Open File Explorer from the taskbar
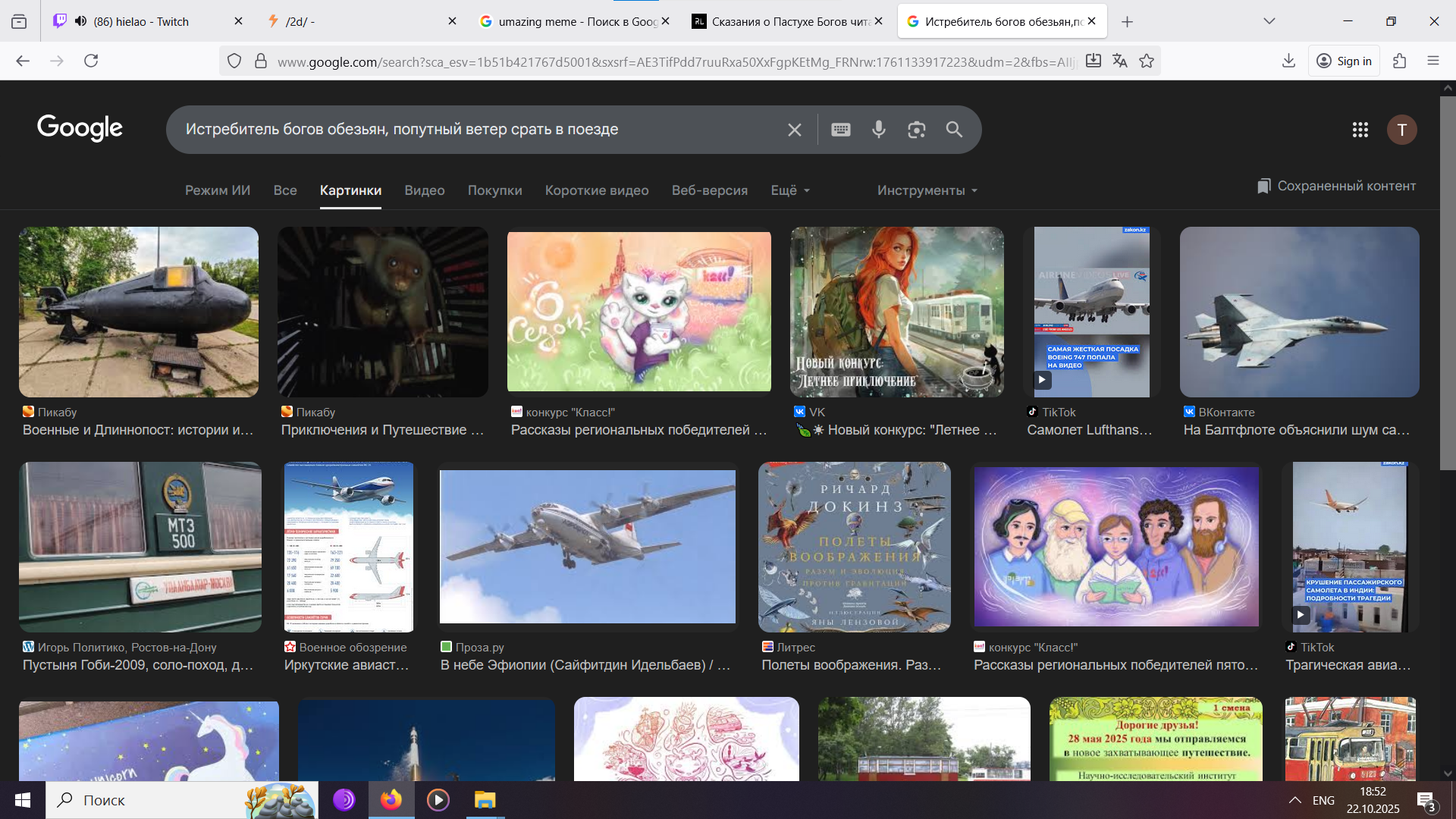Viewport: 1456px width, 819px height. tap(485, 800)
